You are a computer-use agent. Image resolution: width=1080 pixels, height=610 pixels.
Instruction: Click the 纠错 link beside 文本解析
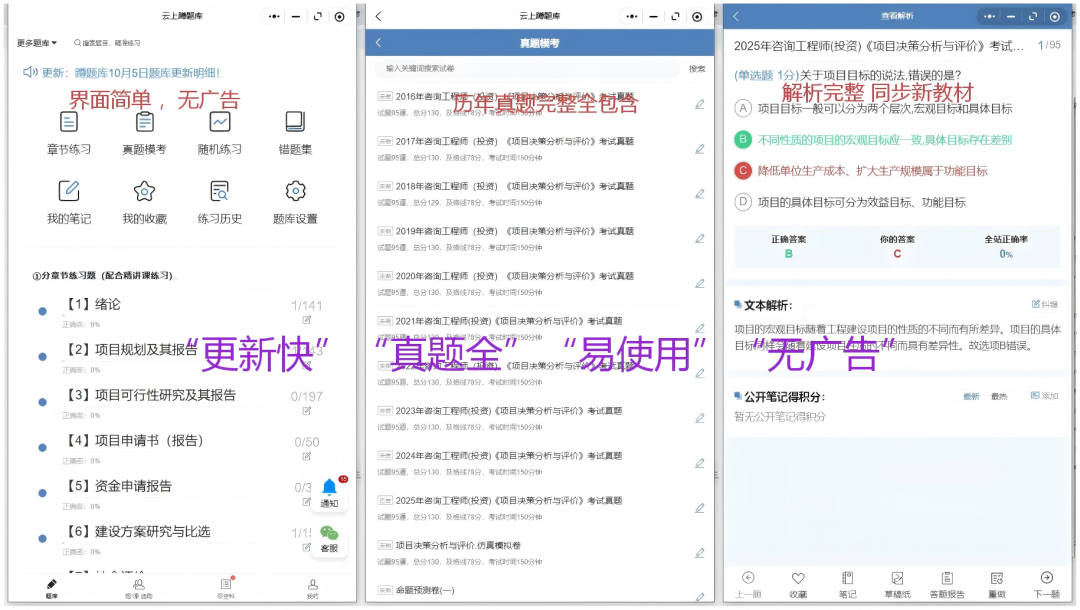1046,303
